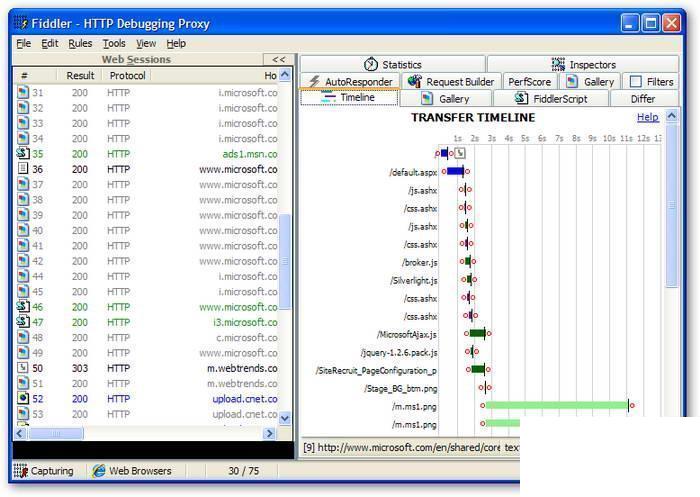
Task: Open the Help menu
Action: click(x=176, y=43)
